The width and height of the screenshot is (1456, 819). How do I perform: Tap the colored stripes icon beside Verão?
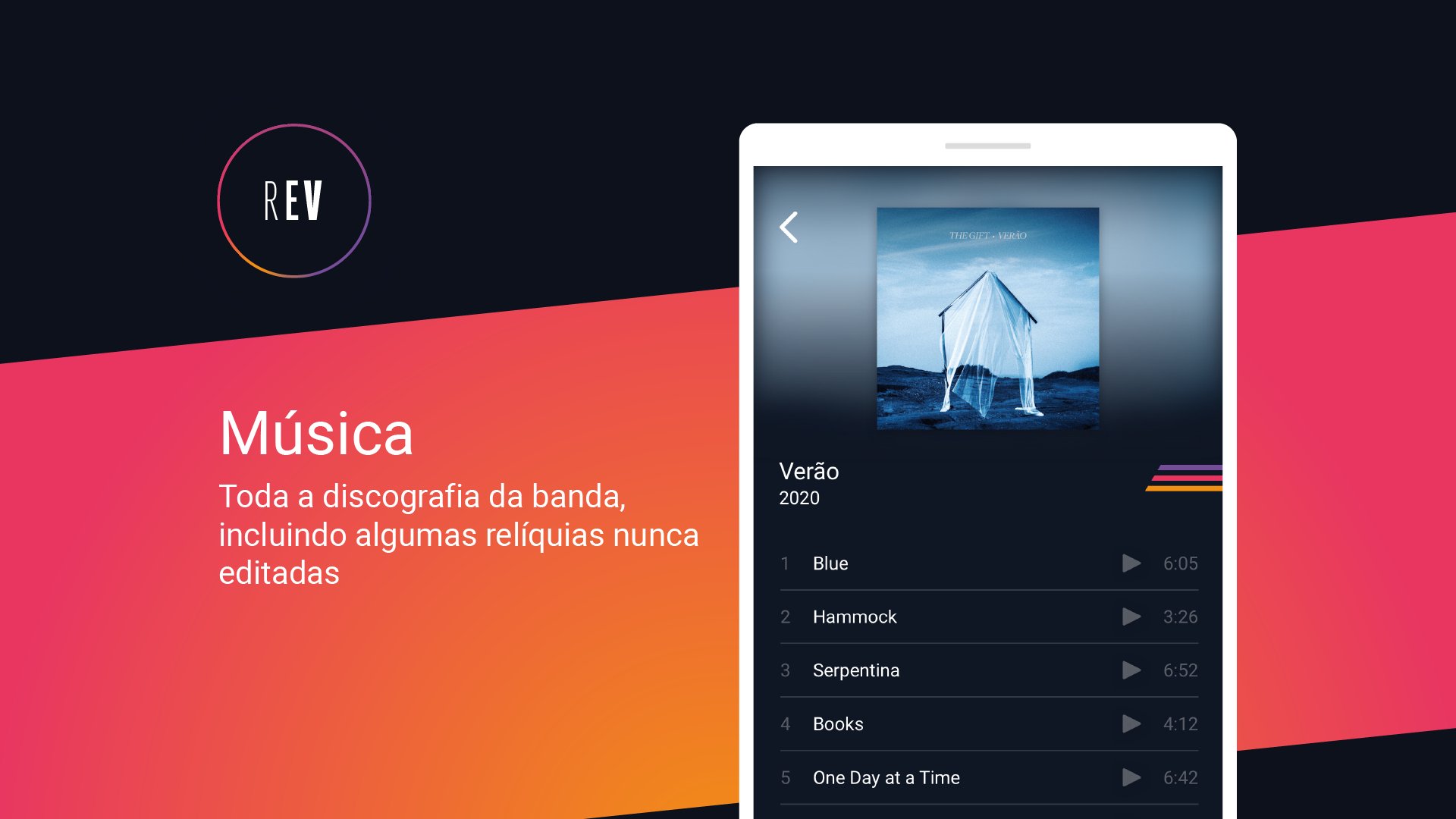pyautogui.click(x=1185, y=478)
